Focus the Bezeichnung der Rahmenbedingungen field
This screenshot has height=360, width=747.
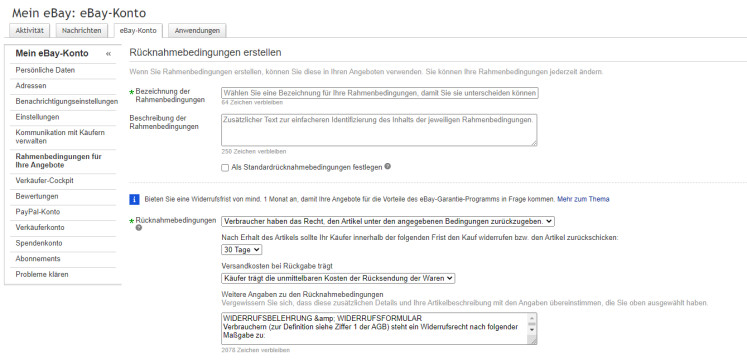[380, 93]
